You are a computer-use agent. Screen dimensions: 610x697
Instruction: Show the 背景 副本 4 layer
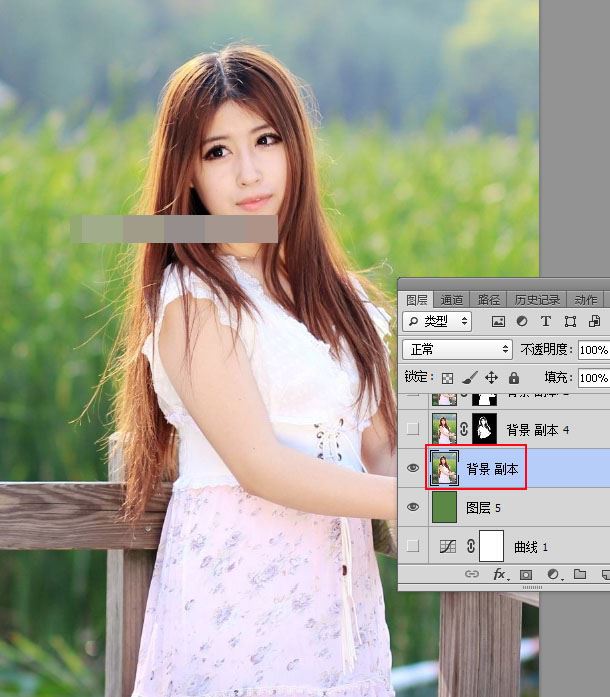[413, 429]
